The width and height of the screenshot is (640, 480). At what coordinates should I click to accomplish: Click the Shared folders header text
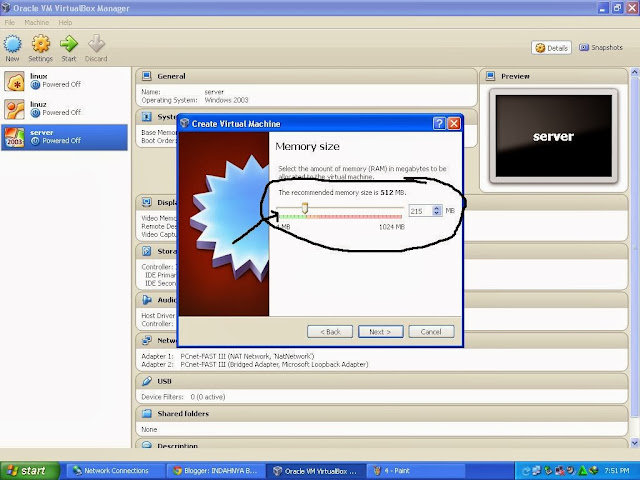click(183, 413)
